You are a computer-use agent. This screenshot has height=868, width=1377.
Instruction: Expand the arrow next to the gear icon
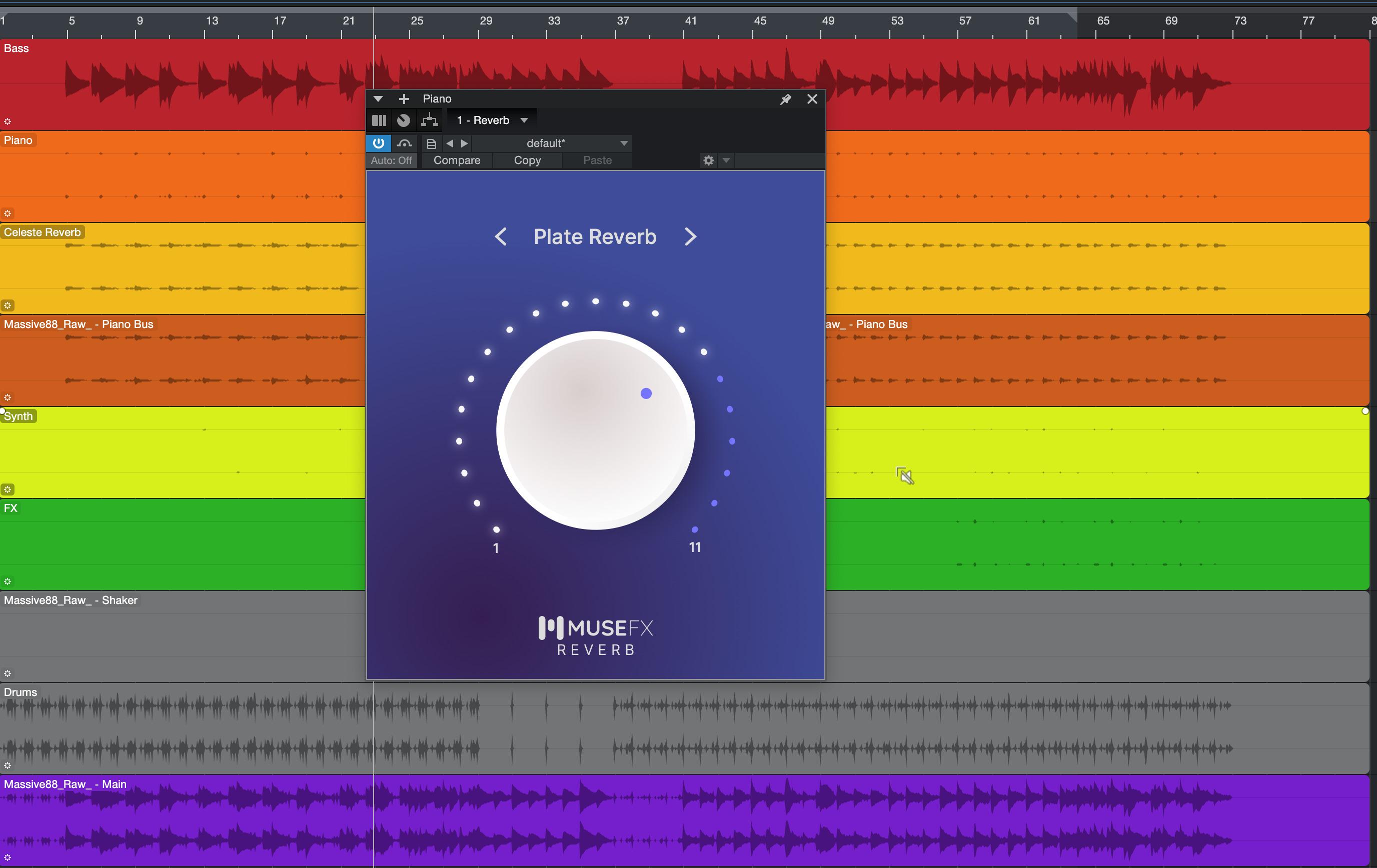click(726, 160)
